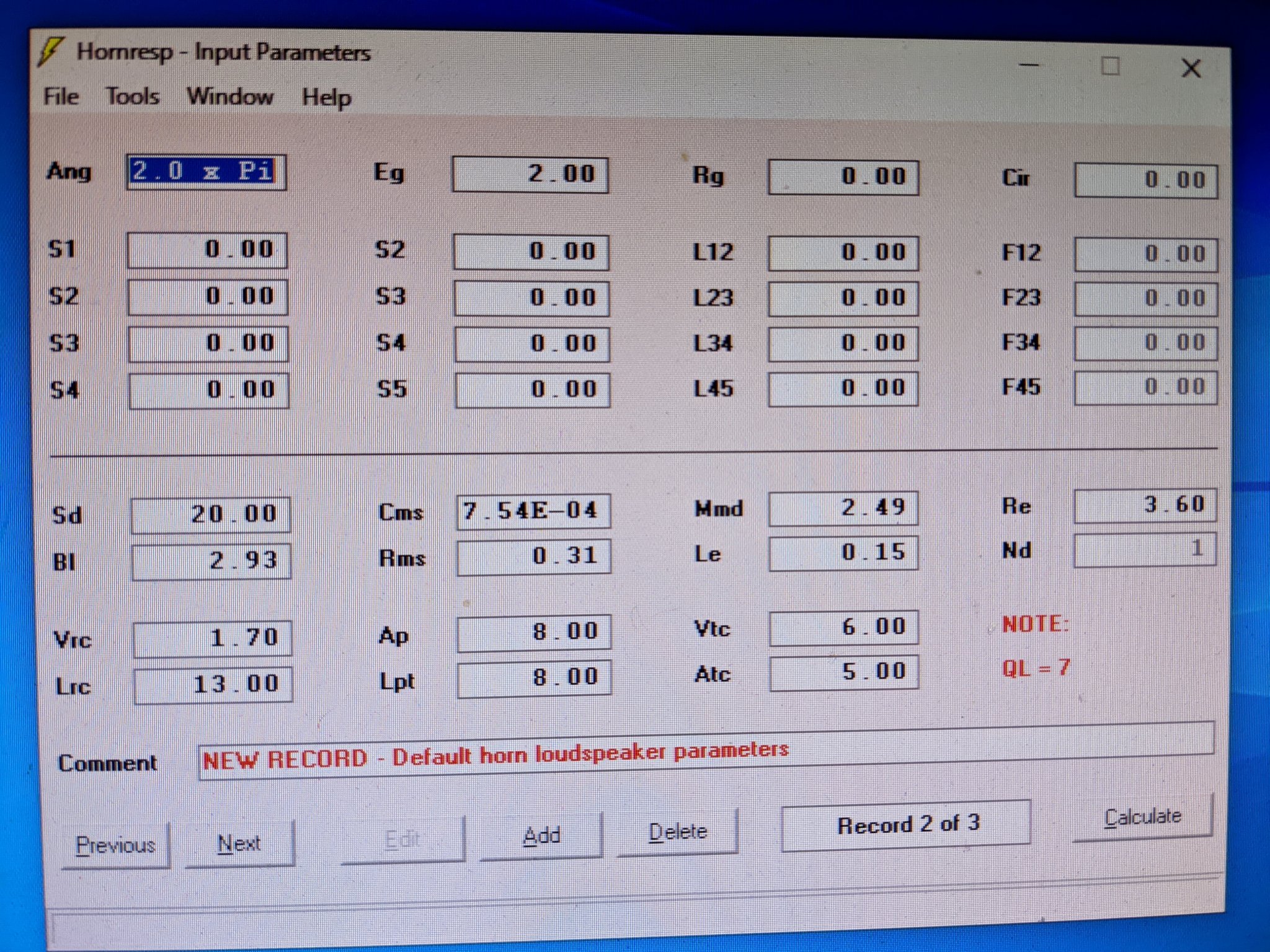Click the F45 input field
This screenshot has height=952, width=1270.
tap(1146, 388)
